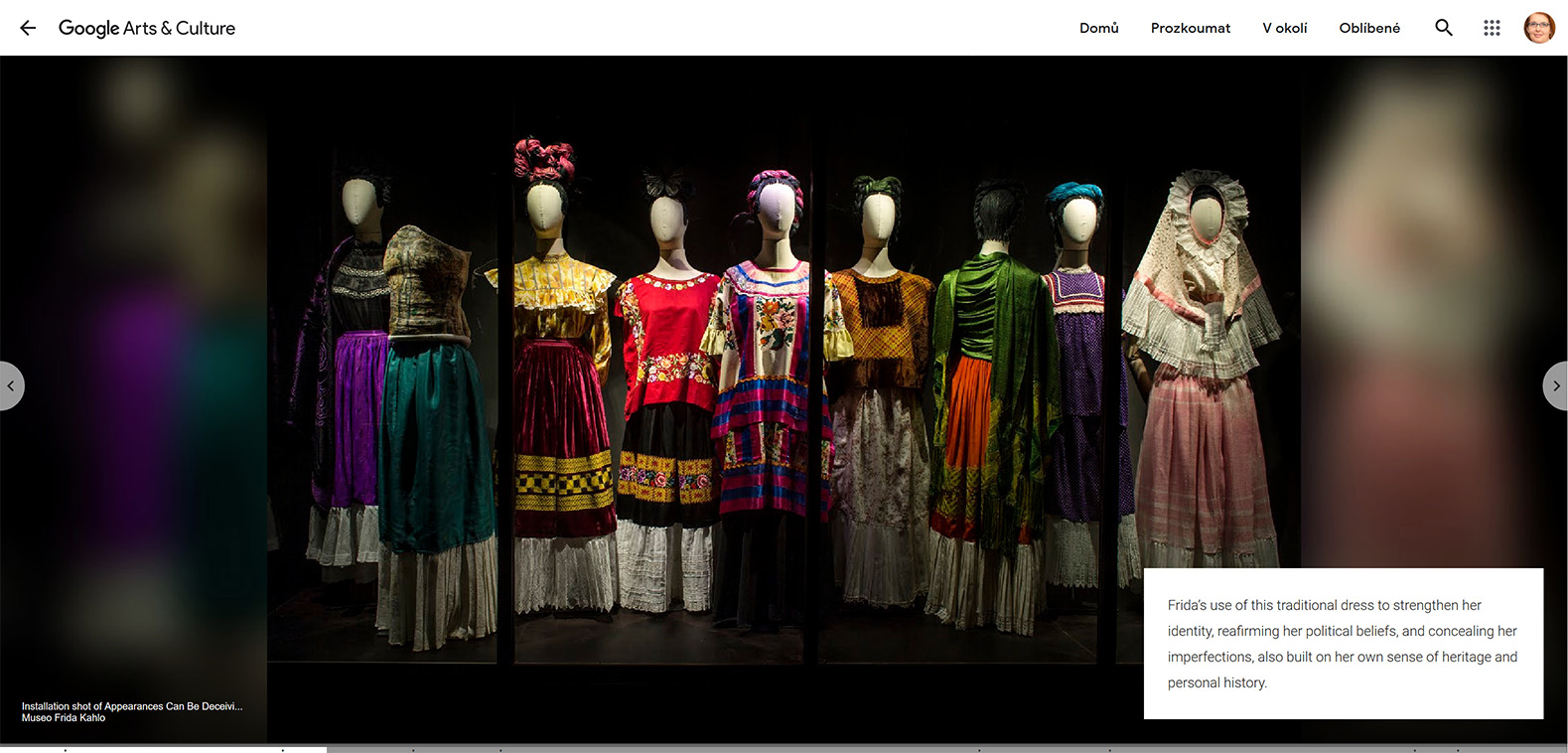Go to next slide arrow

click(1556, 385)
